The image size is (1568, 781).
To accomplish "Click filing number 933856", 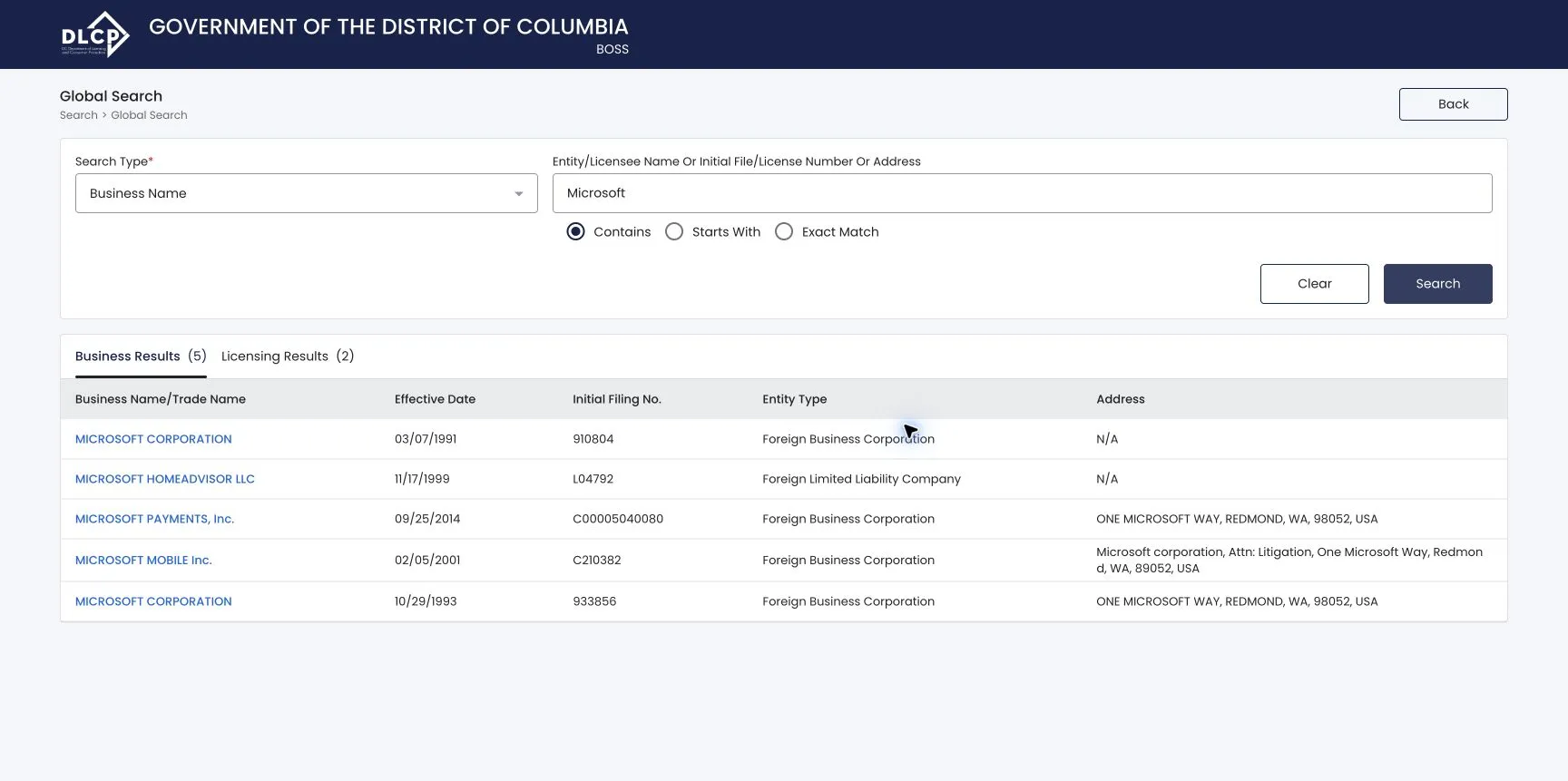I will 594,601.
